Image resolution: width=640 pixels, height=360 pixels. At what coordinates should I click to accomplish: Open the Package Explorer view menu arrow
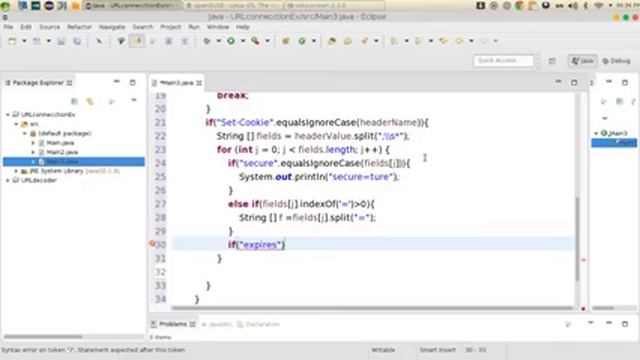(133, 100)
